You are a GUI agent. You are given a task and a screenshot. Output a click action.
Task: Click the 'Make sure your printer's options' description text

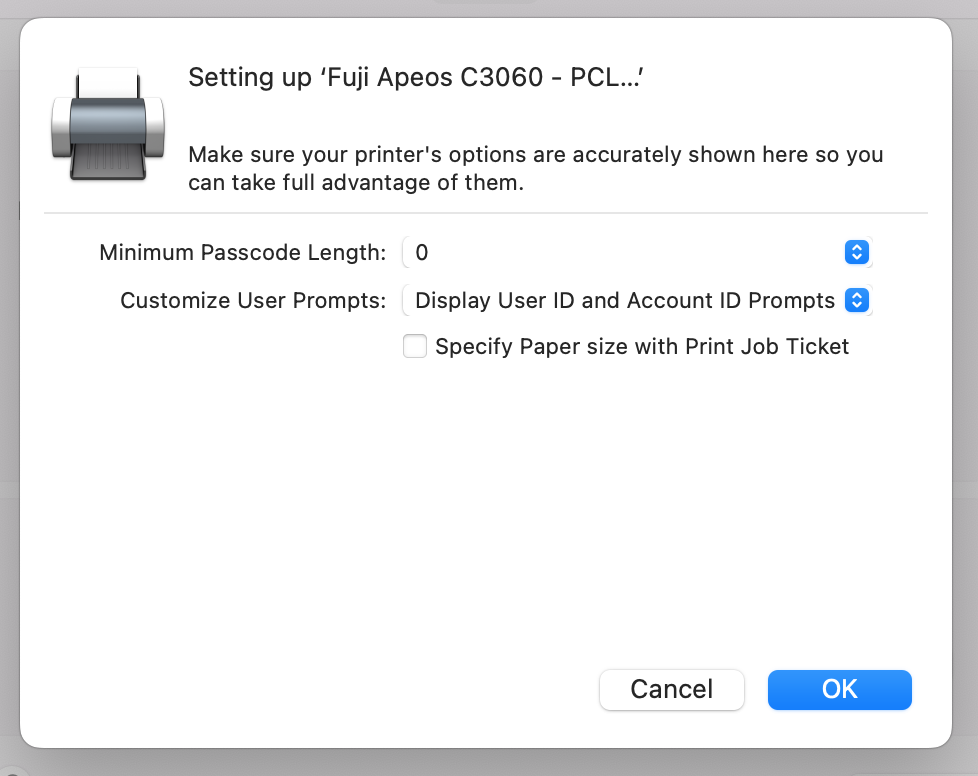click(x=536, y=168)
